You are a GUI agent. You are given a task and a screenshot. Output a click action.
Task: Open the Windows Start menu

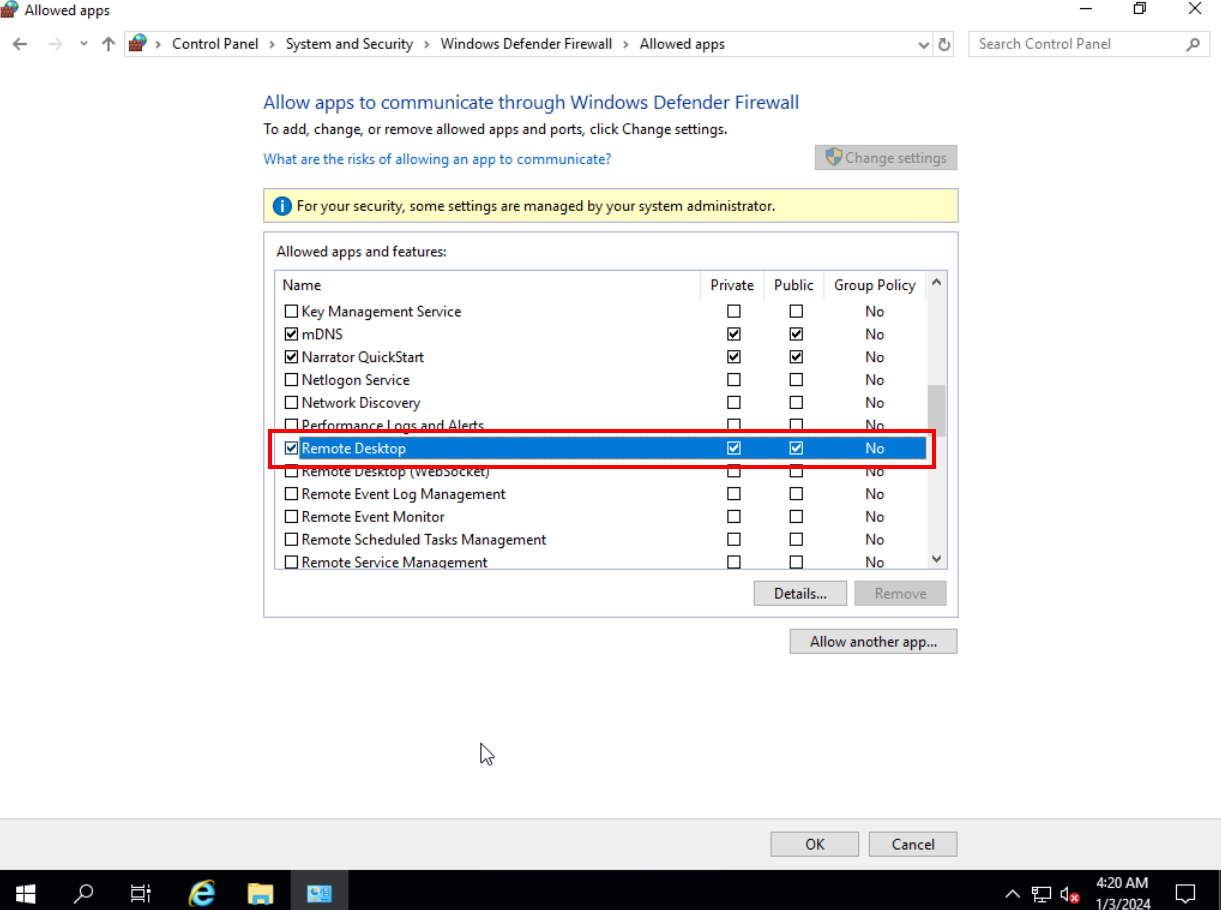[25, 892]
